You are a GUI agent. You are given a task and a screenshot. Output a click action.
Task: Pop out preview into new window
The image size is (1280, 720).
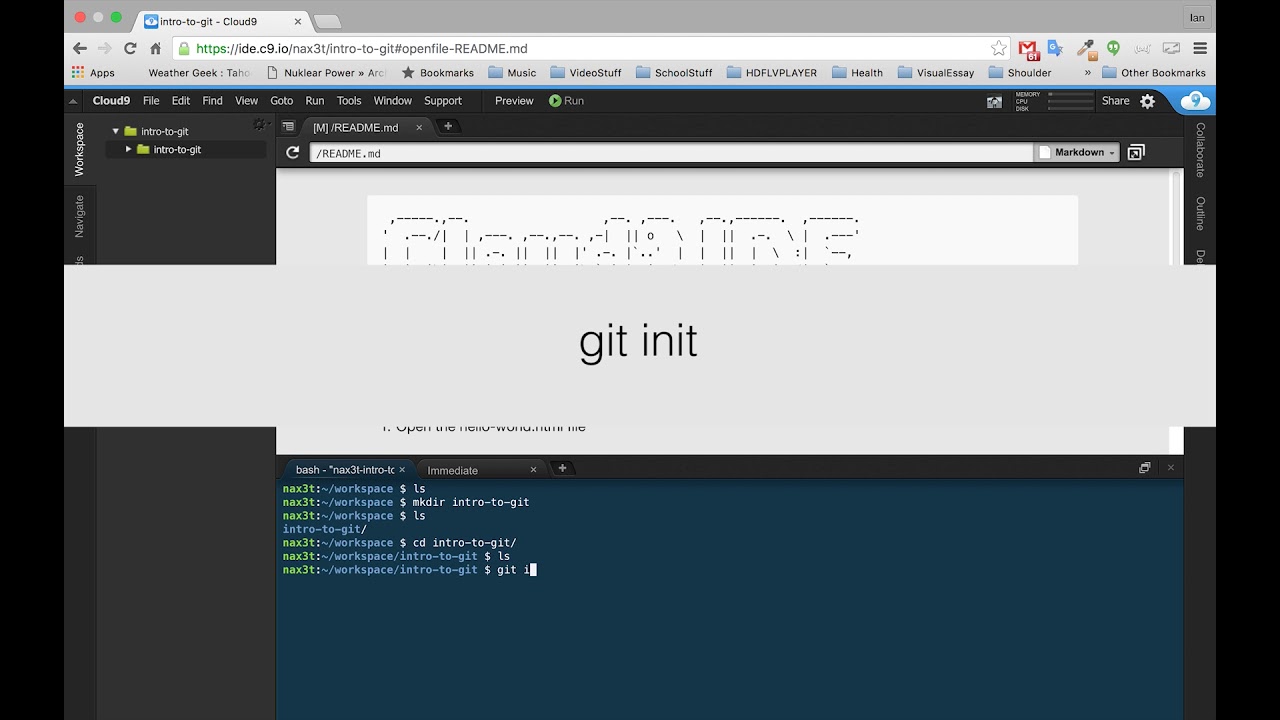tap(1136, 153)
